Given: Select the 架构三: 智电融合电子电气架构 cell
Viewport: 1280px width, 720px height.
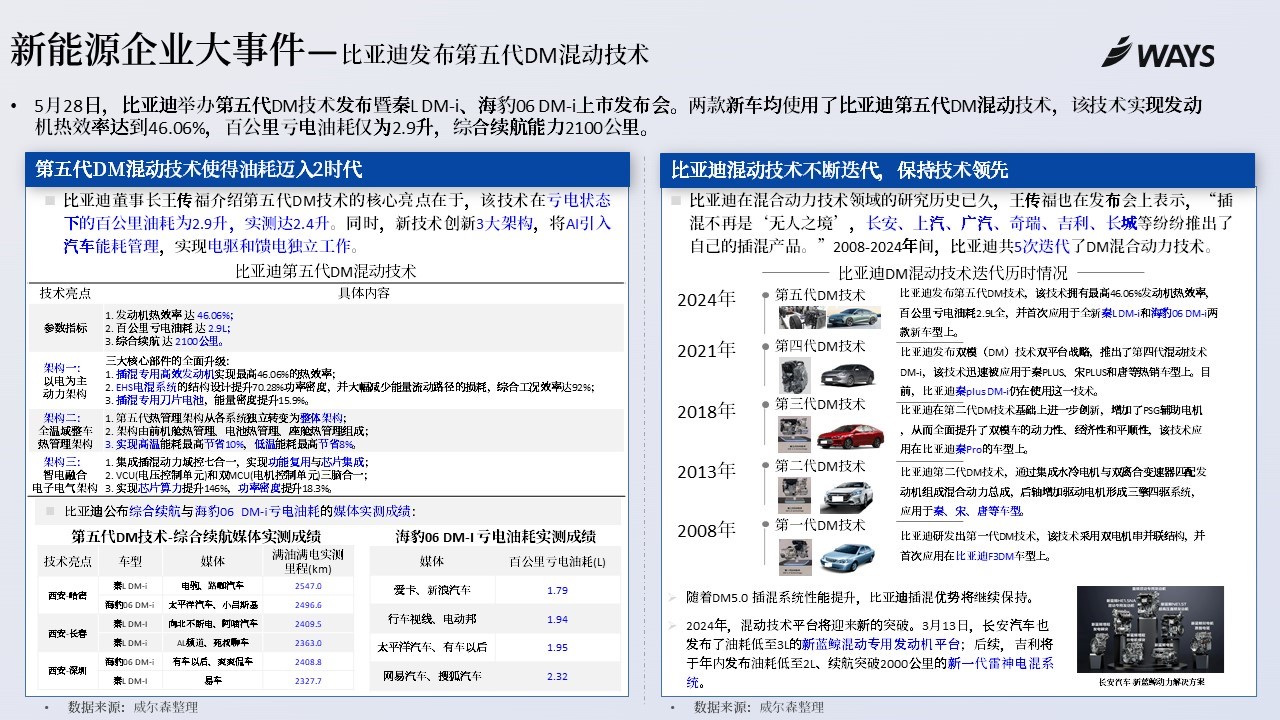Looking at the screenshot, I should [x=65, y=475].
